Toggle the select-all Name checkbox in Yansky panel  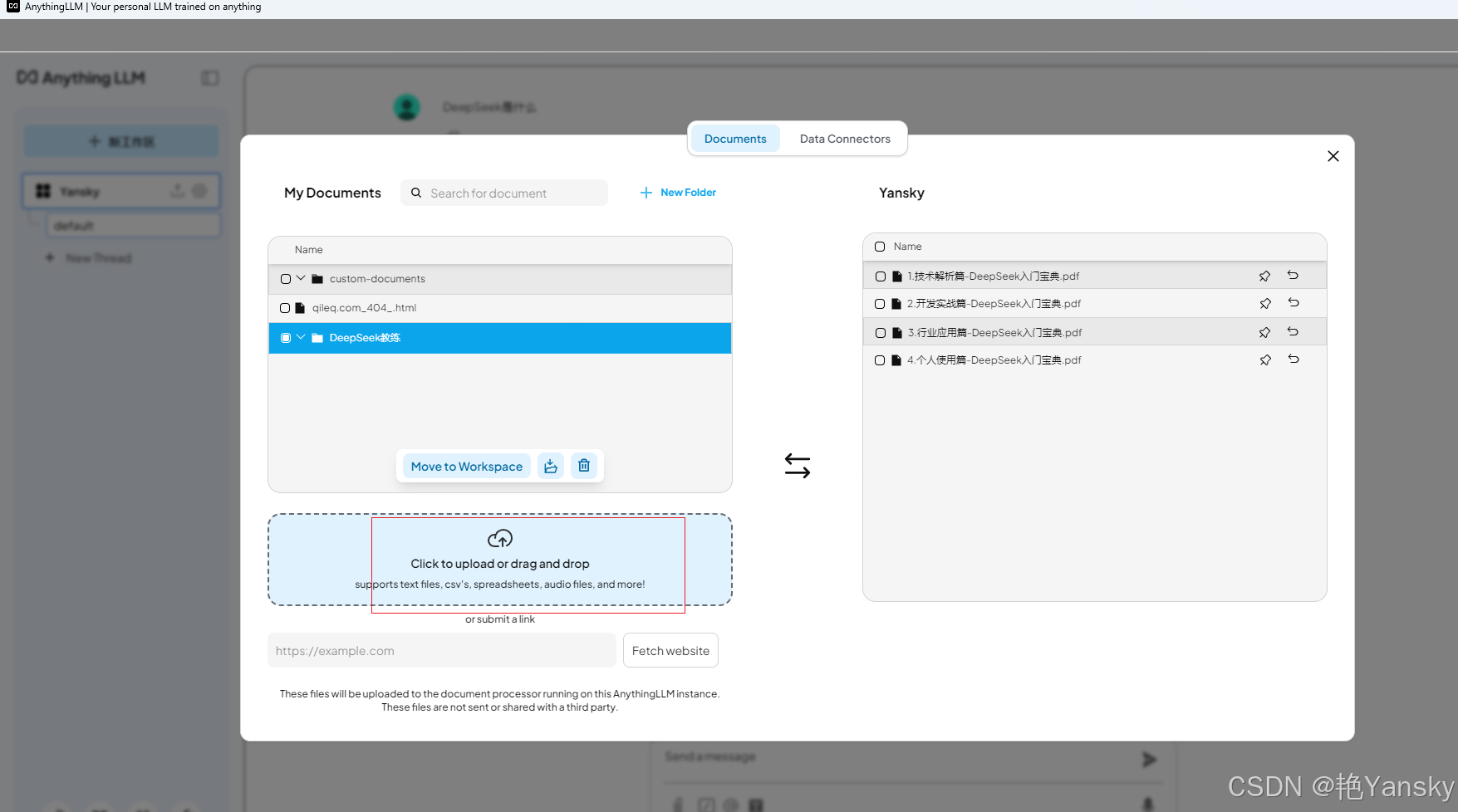pyautogui.click(x=880, y=247)
